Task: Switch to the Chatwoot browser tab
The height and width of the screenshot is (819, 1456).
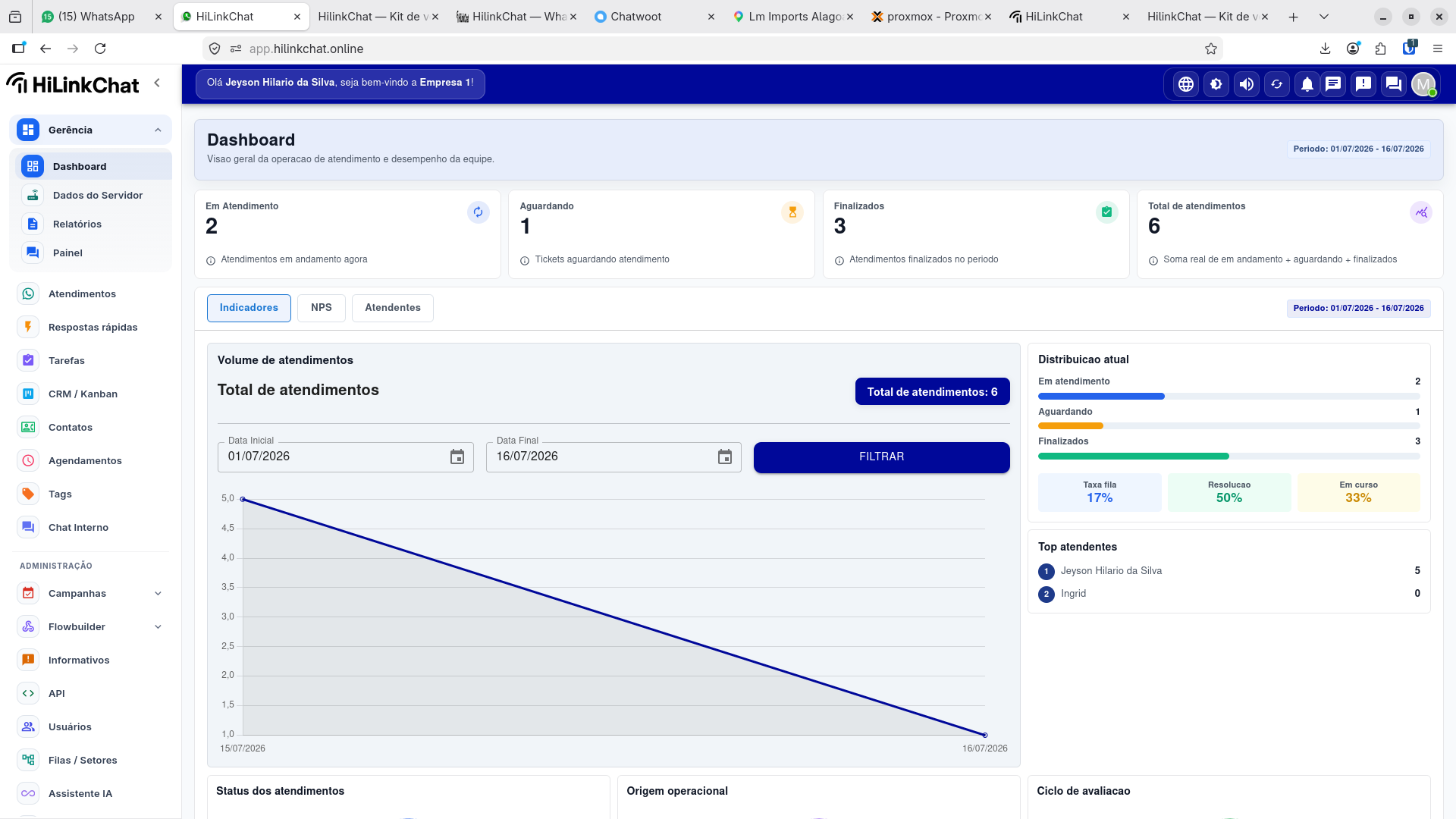Action: (x=655, y=17)
